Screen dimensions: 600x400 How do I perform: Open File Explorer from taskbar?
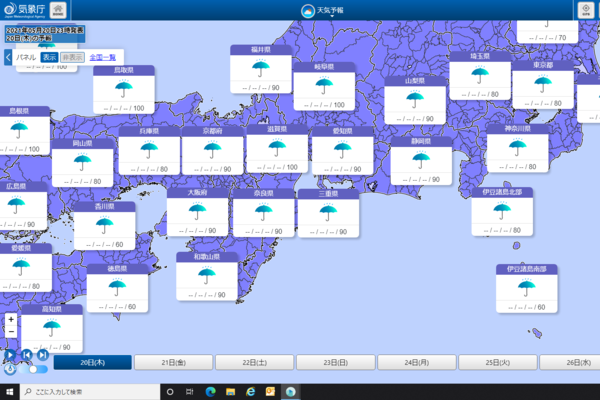230,392
